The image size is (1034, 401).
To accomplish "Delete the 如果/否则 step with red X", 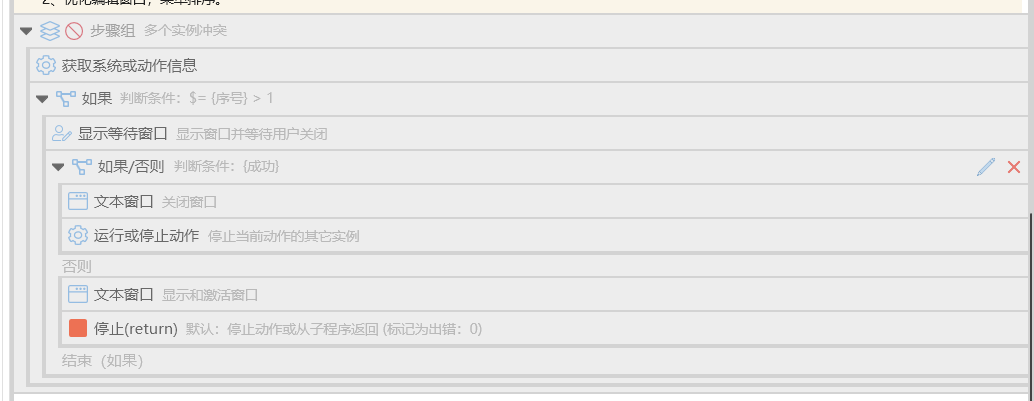I will [1014, 167].
